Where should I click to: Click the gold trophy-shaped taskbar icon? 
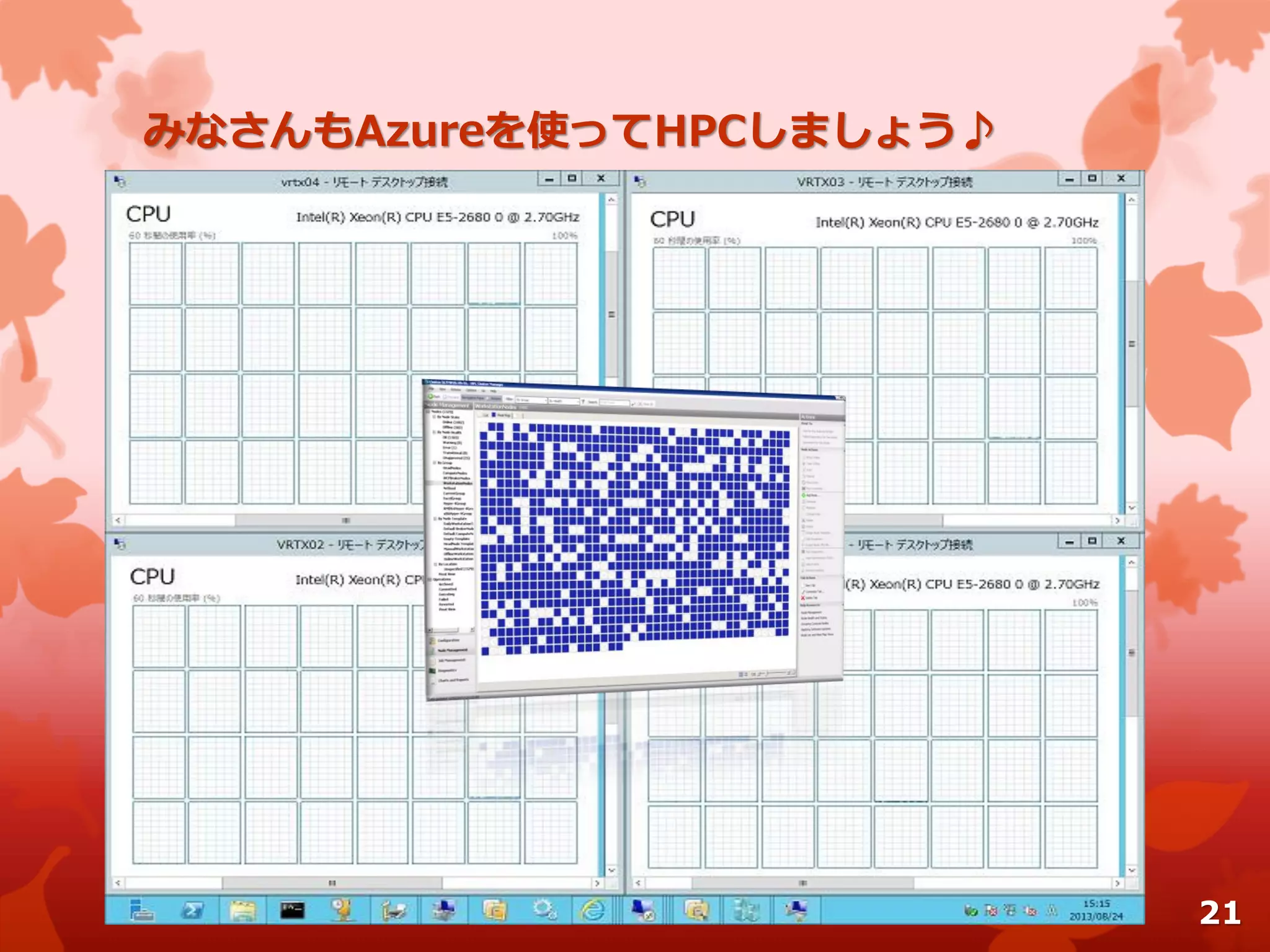[342, 909]
